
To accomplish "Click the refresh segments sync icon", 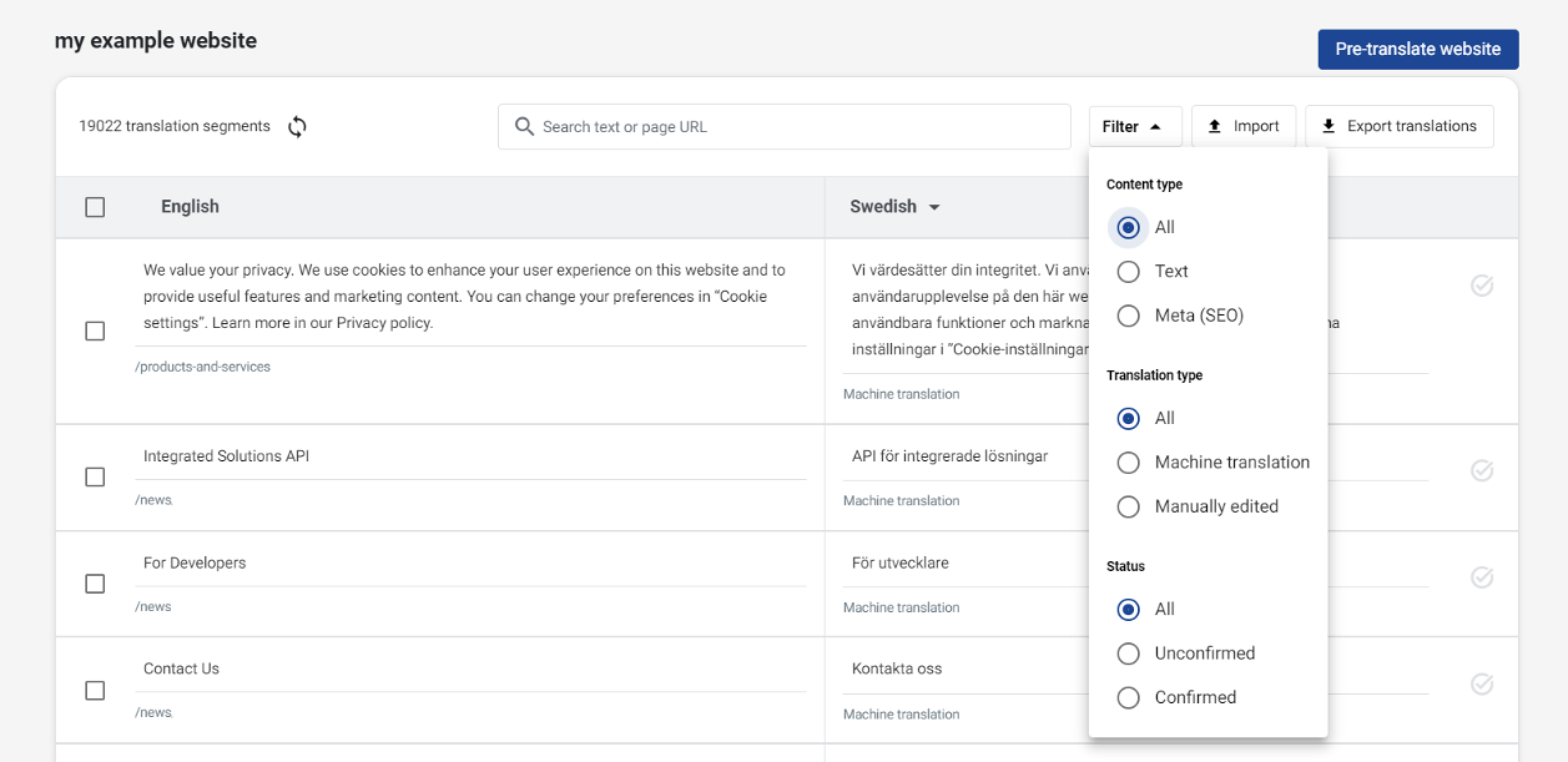I will [x=298, y=127].
